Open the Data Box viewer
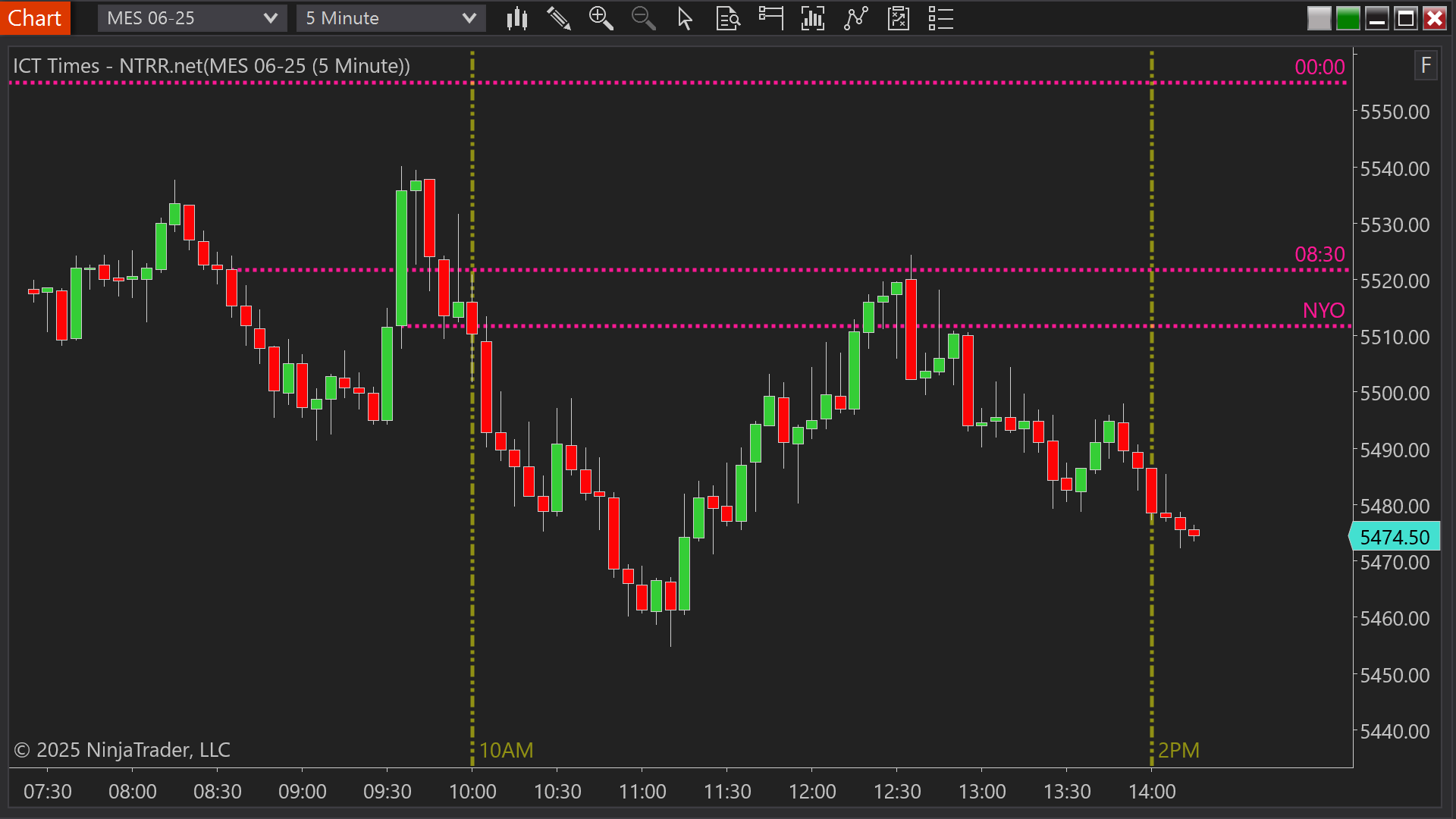This screenshot has height=819, width=1456. pos(728,18)
